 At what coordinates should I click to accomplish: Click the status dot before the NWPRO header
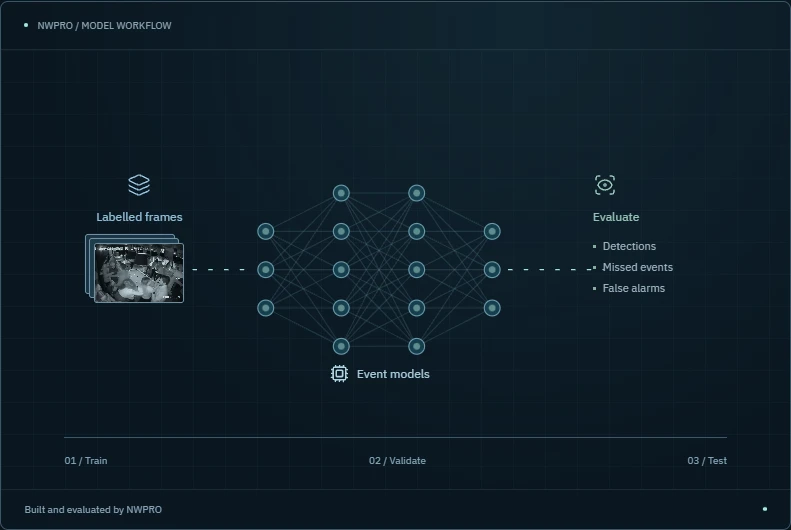tap(26, 25)
